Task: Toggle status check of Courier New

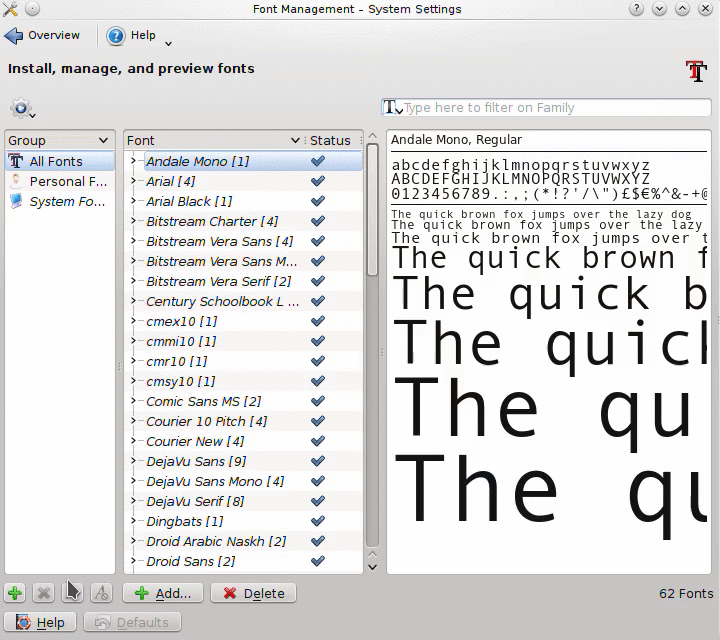Action: click(318, 441)
